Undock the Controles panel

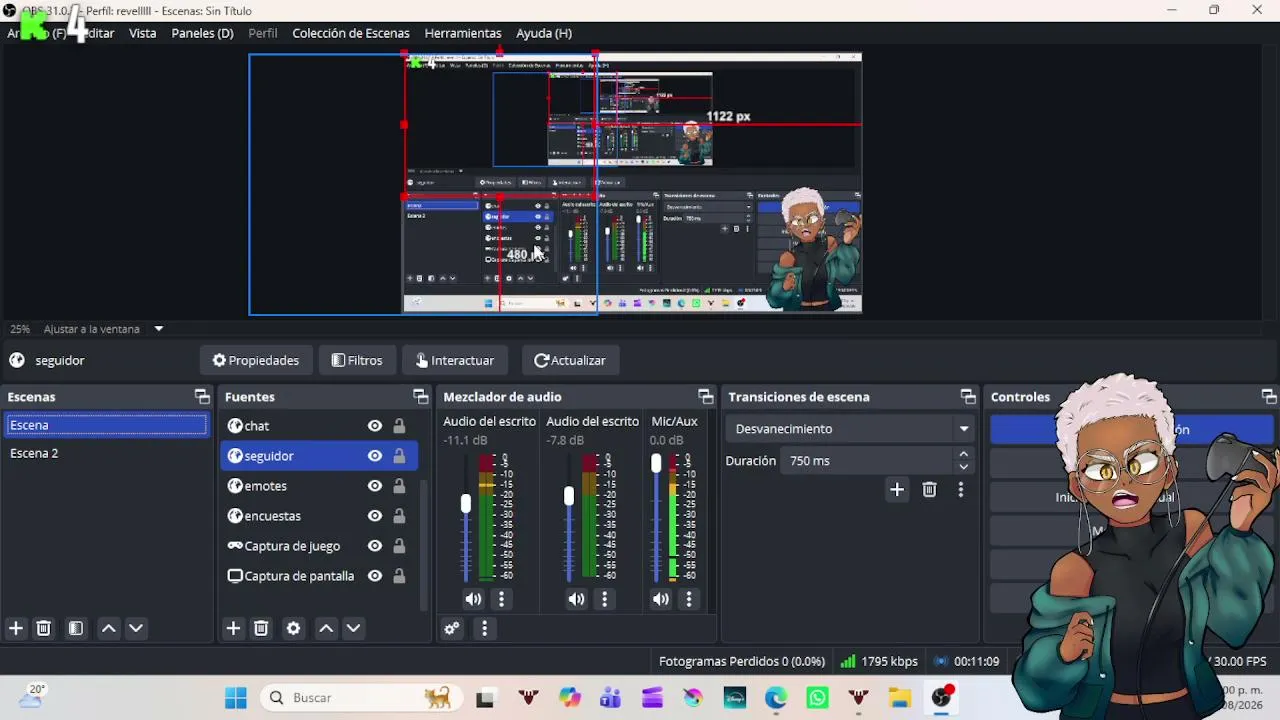1269,397
